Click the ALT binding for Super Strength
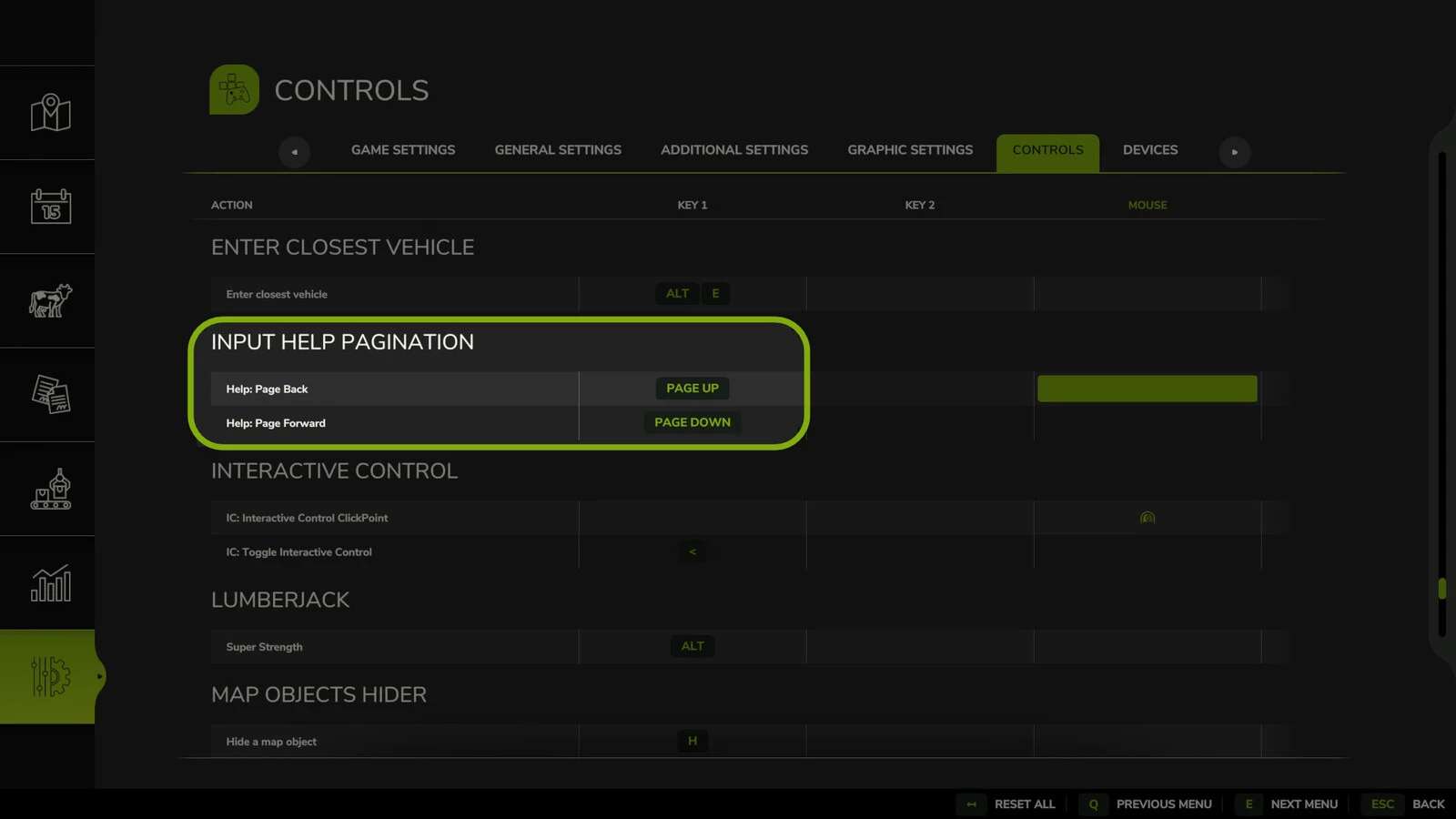 point(692,646)
